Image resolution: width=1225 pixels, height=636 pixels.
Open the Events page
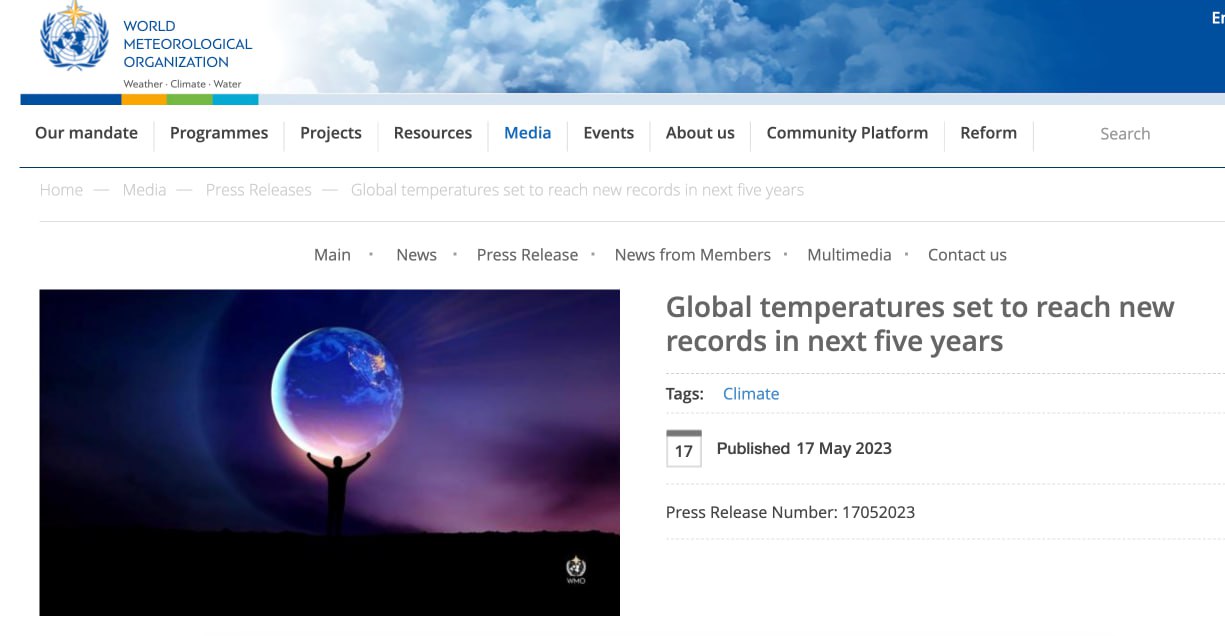coord(608,133)
